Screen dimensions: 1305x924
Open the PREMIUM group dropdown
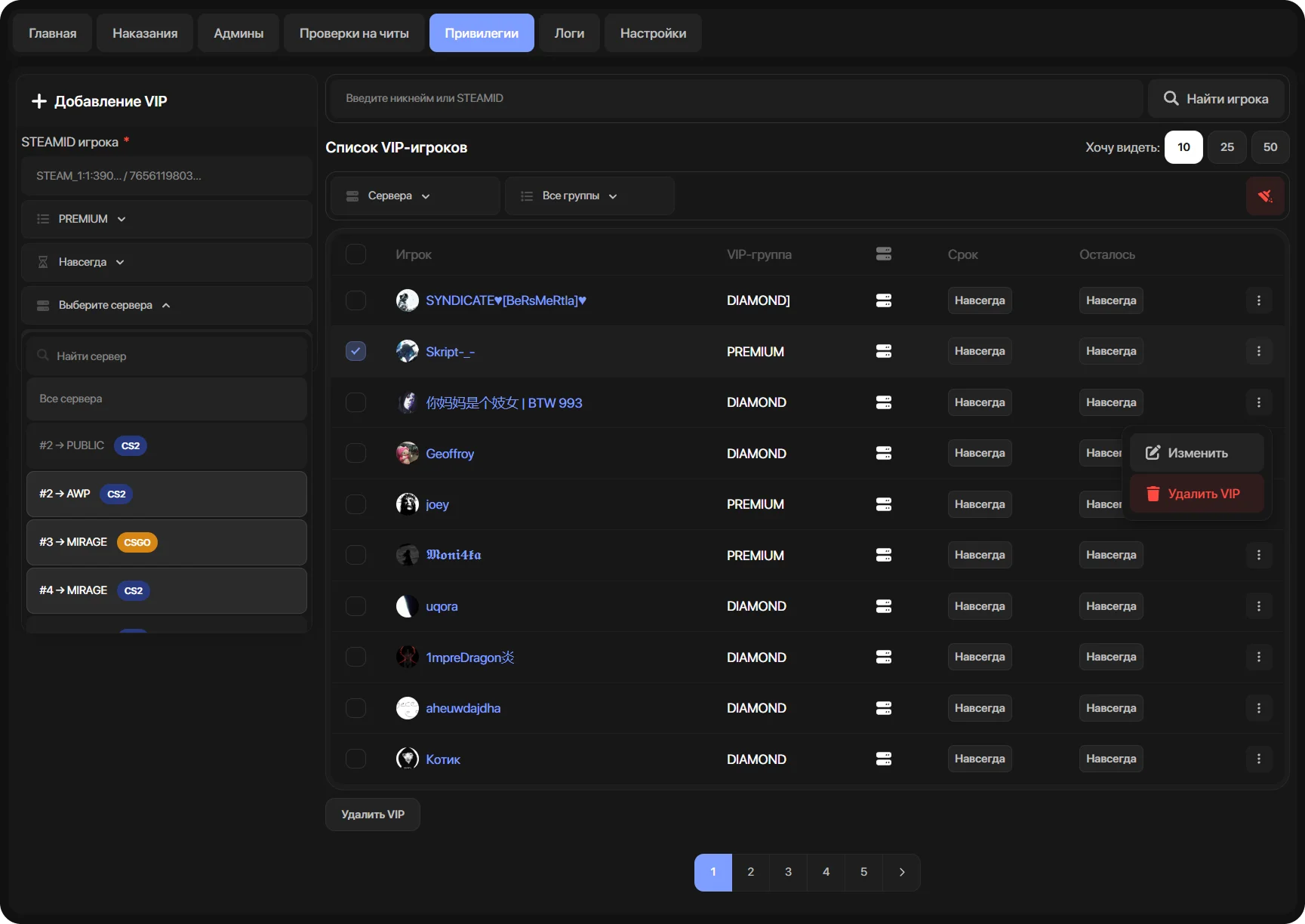tap(167, 219)
